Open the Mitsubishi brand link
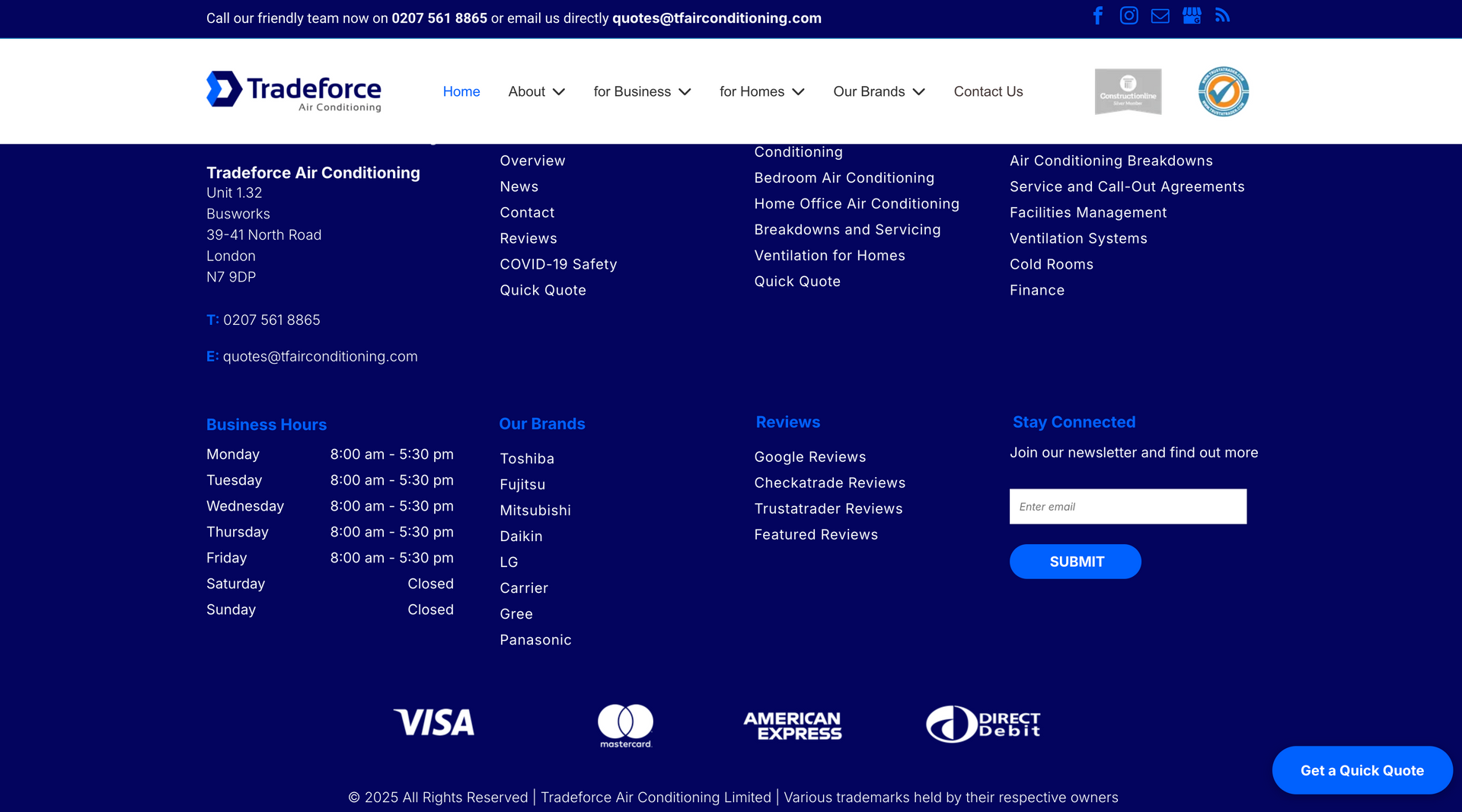Viewport: 1462px width, 812px height. pos(535,511)
